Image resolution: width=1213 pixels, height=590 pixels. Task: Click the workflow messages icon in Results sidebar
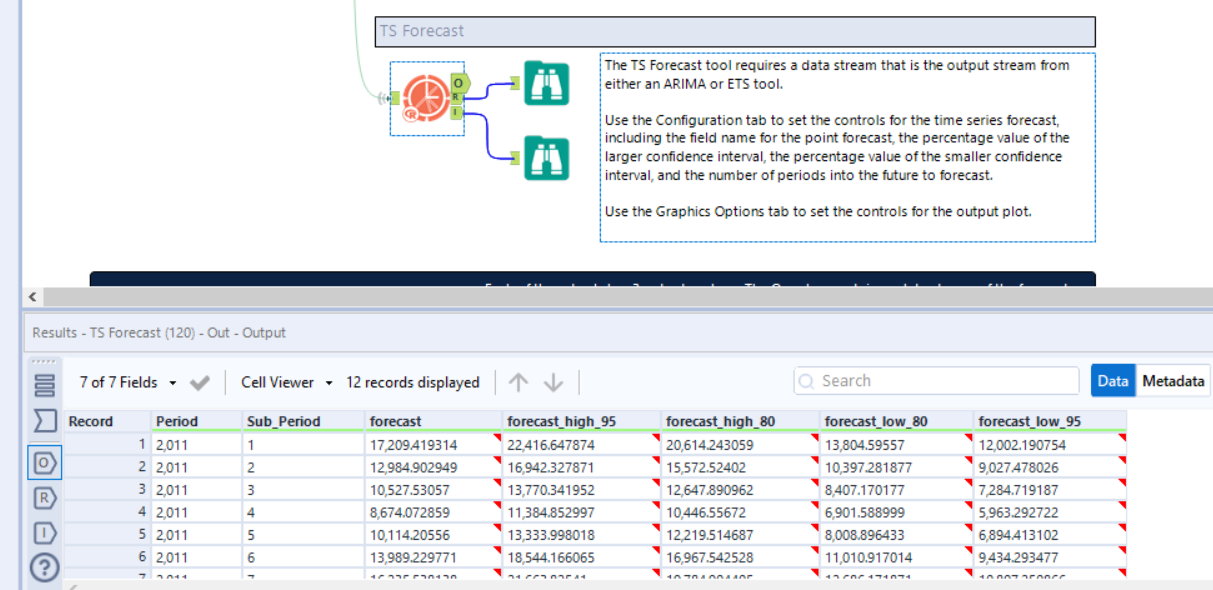(45, 384)
